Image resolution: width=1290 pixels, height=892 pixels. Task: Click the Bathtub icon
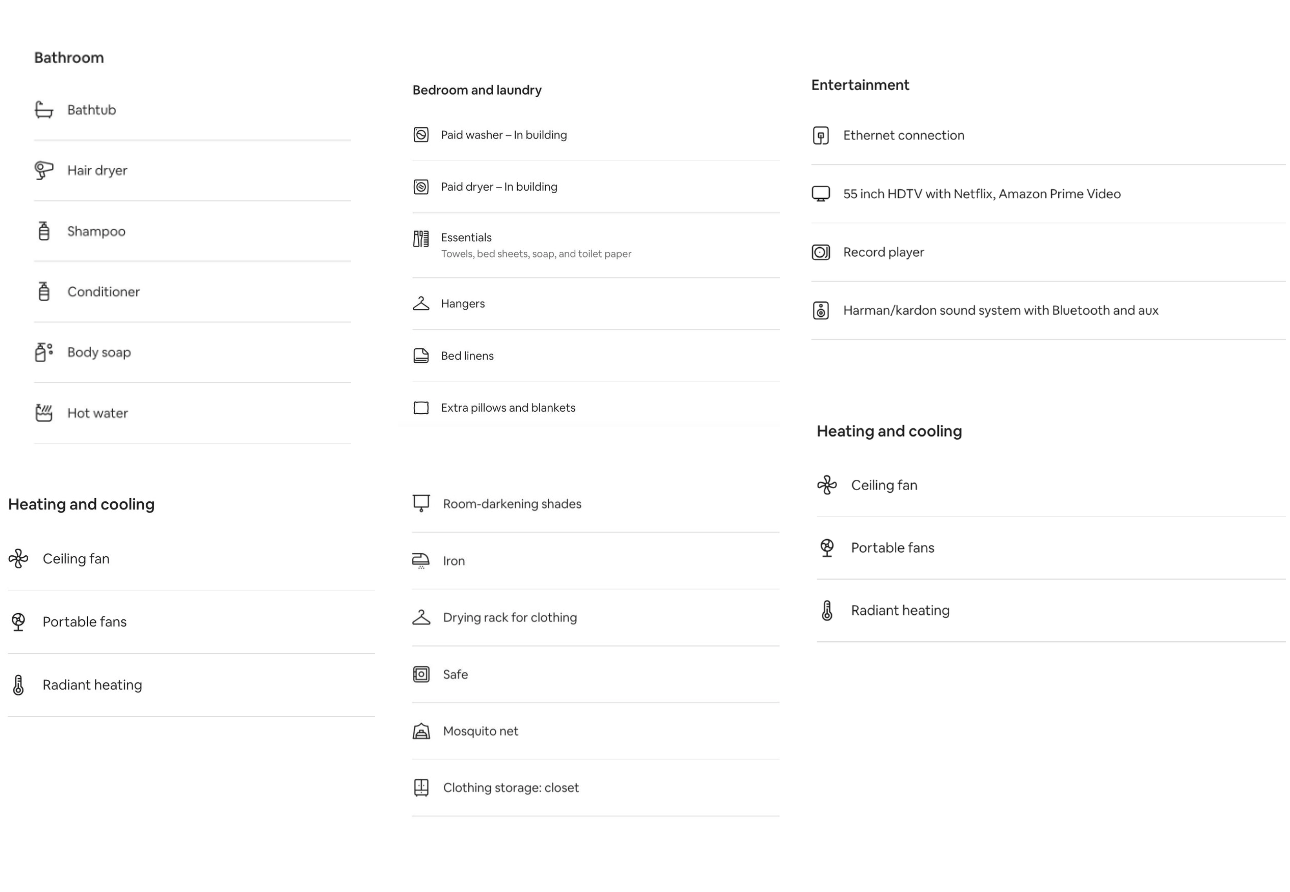[44, 110]
